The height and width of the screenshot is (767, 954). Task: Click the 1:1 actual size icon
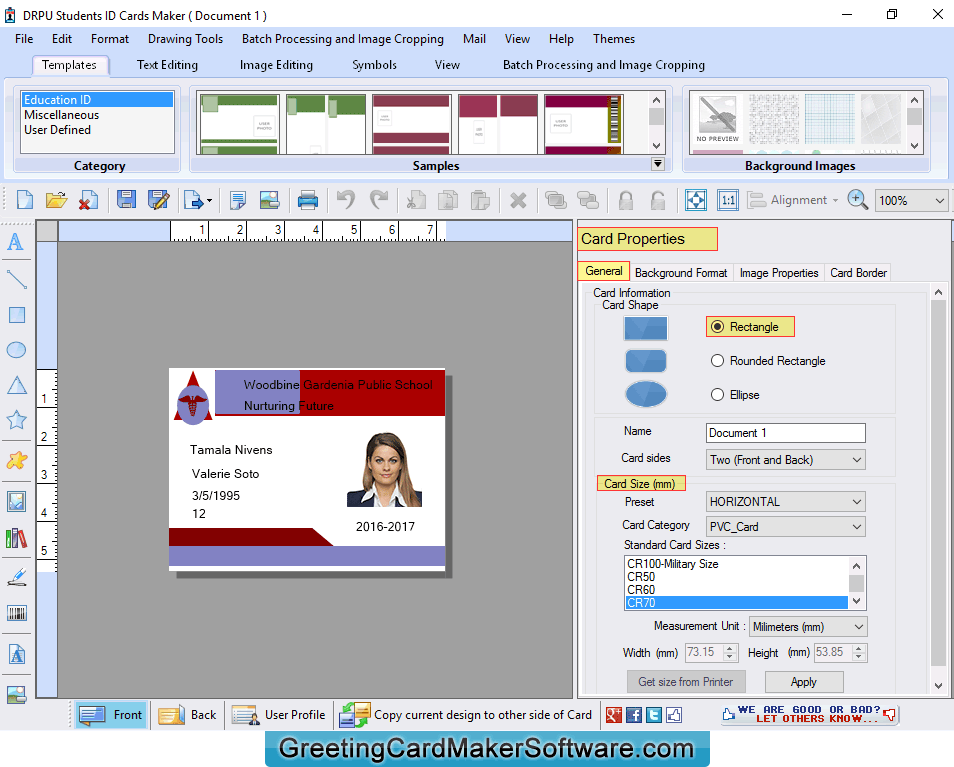(728, 200)
